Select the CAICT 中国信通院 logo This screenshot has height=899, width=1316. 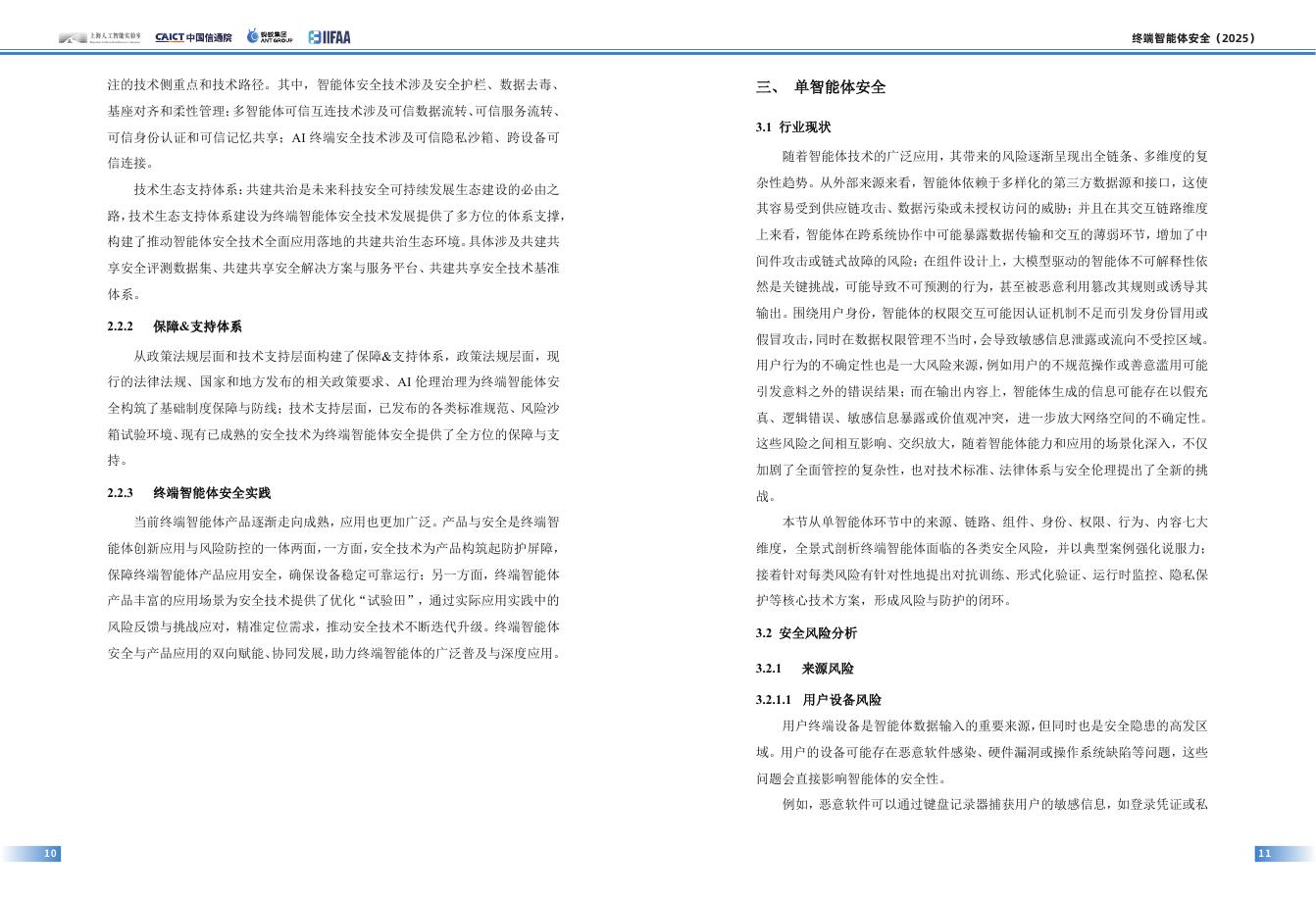(193, 36)
